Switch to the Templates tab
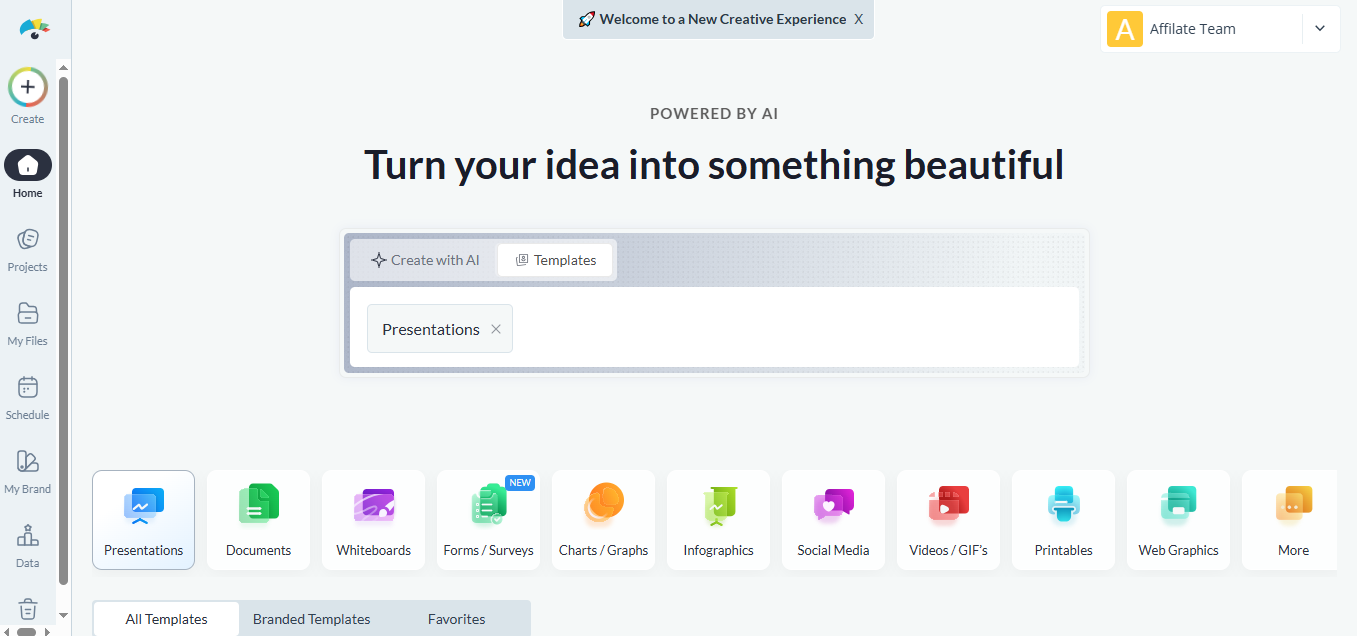Viewport: 1357px width, 636px height. [x=555, y=260]
